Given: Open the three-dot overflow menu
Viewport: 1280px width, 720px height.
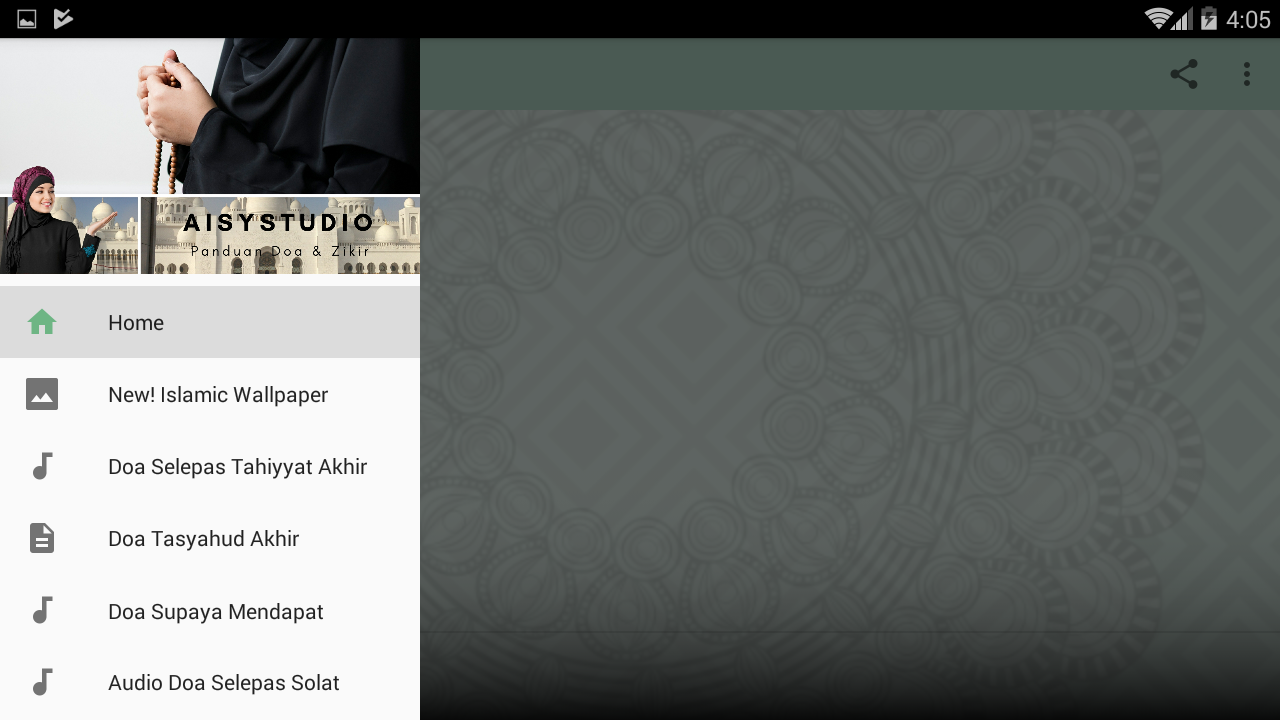Looking at the screenshot, I should point(1247,74).
